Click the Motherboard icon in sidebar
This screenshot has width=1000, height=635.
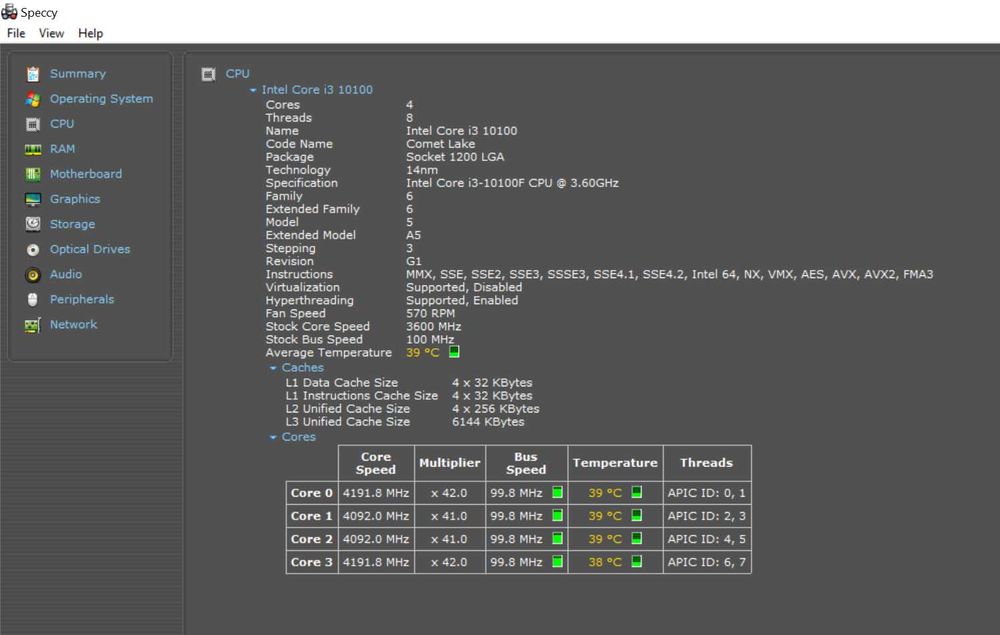point(33,174)
